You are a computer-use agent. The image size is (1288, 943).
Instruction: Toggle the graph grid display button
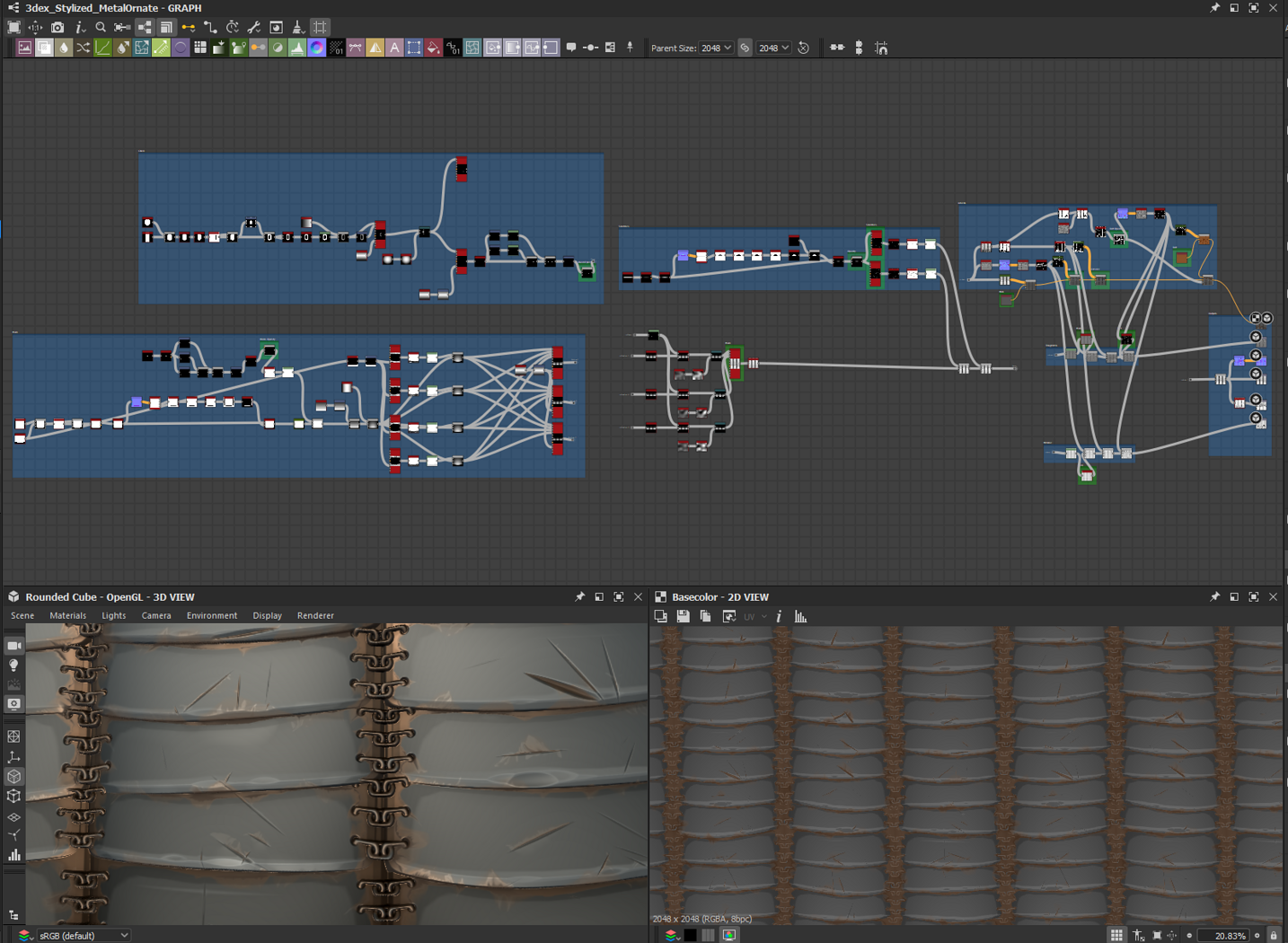(321, 27)
